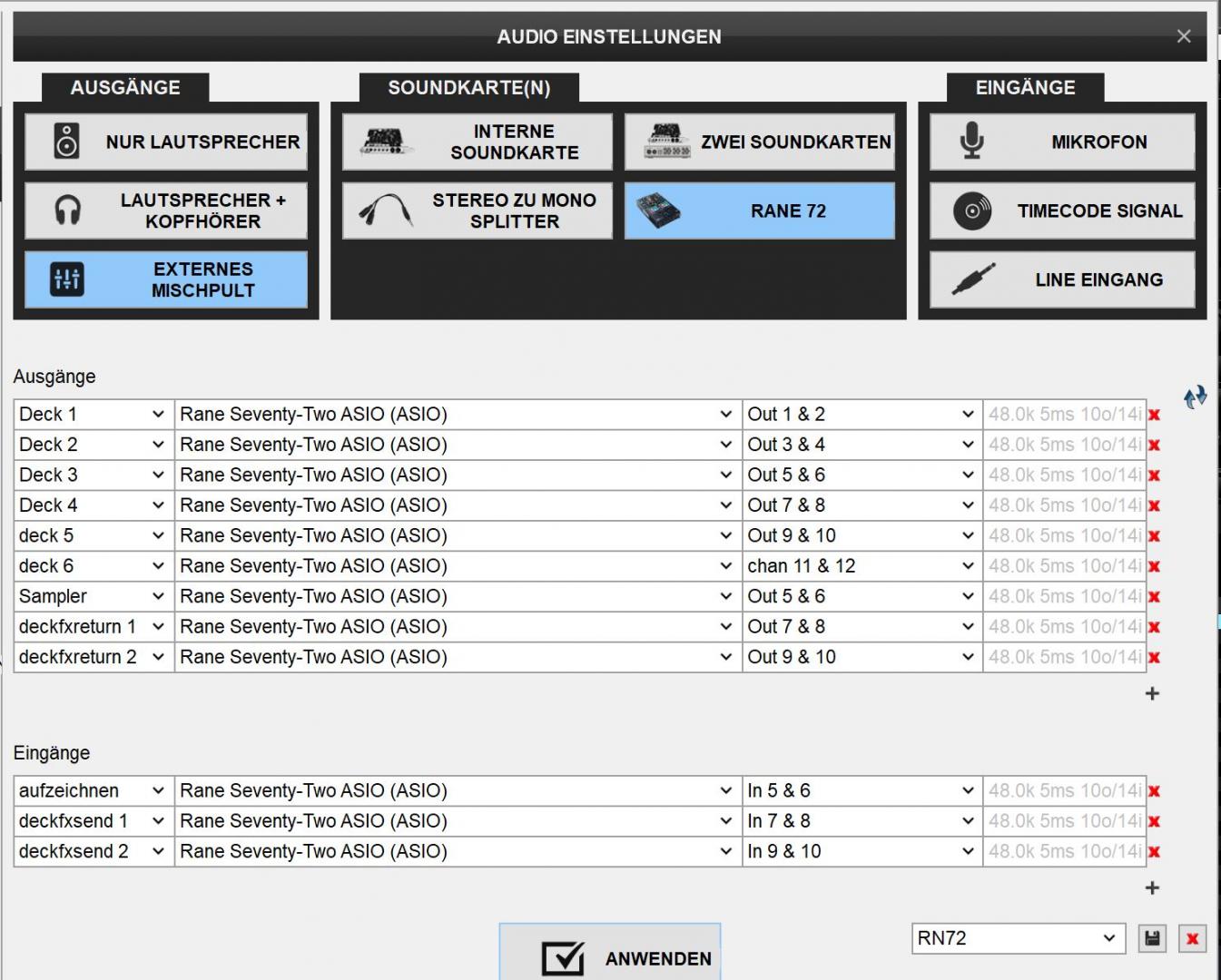Remove the deckfxreturn 1 row
Screen dimensions: 1221x980
coord(1155,627)
